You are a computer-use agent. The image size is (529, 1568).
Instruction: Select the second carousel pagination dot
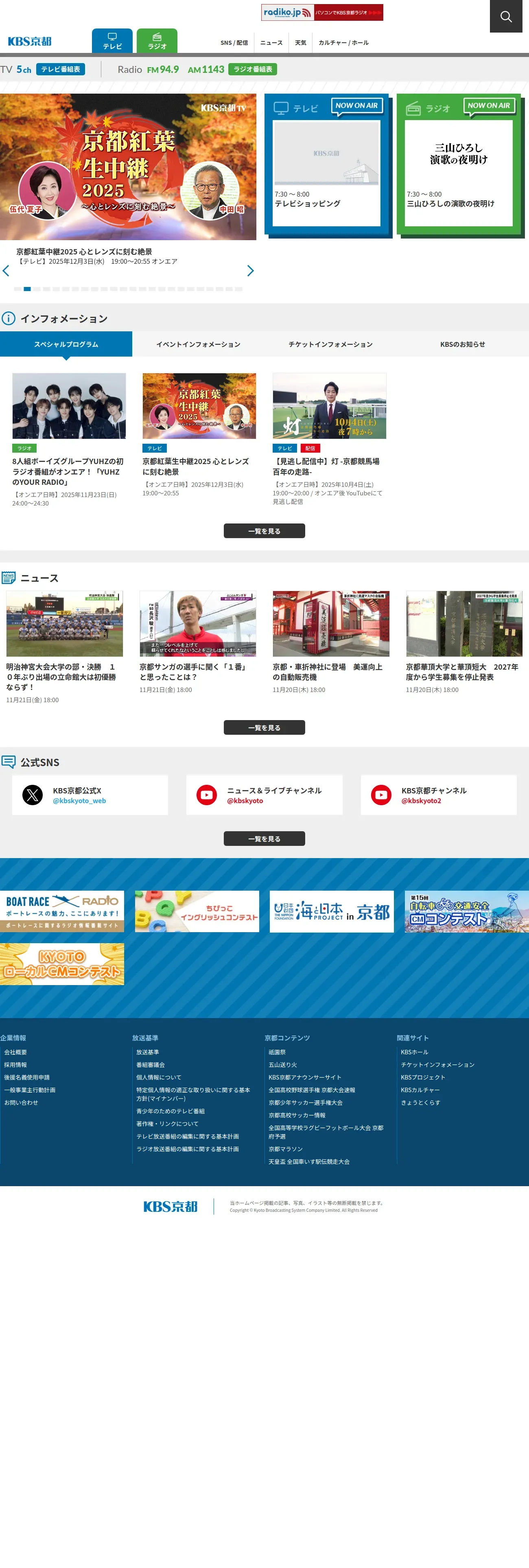(x=27, y=289)
